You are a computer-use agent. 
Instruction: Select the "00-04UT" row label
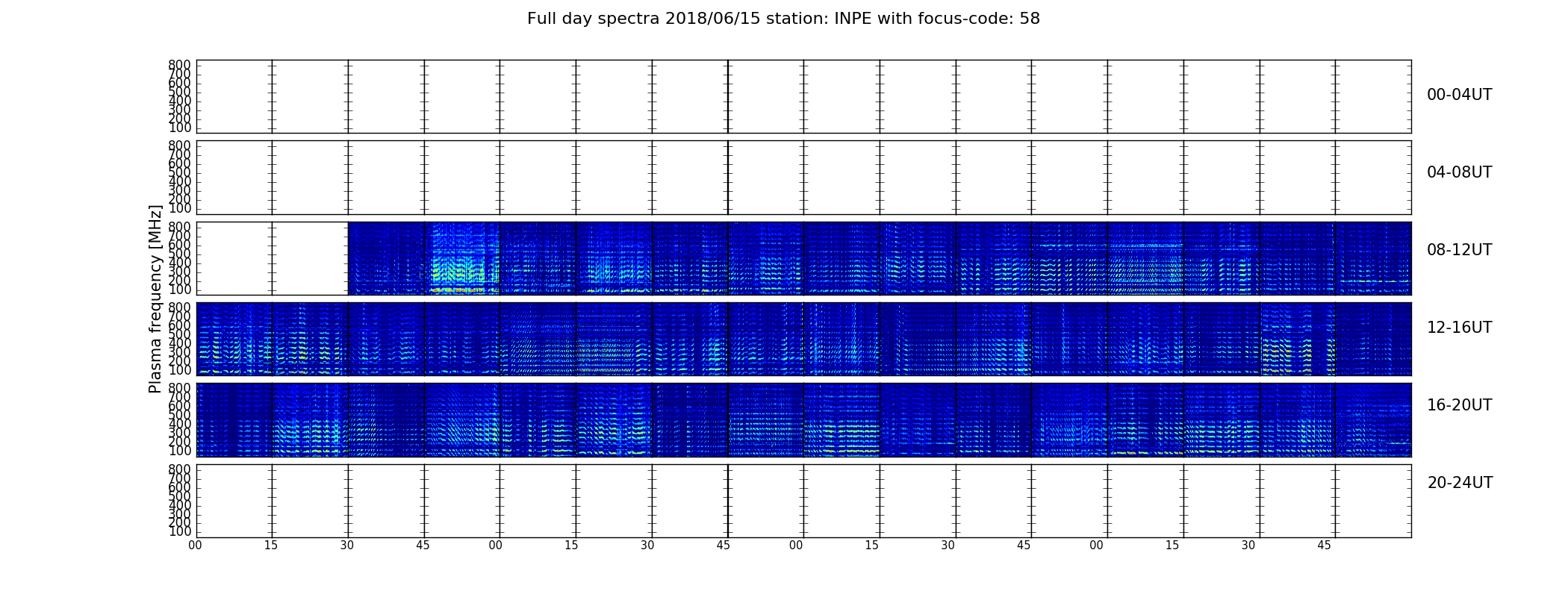tap(1459, 95)
